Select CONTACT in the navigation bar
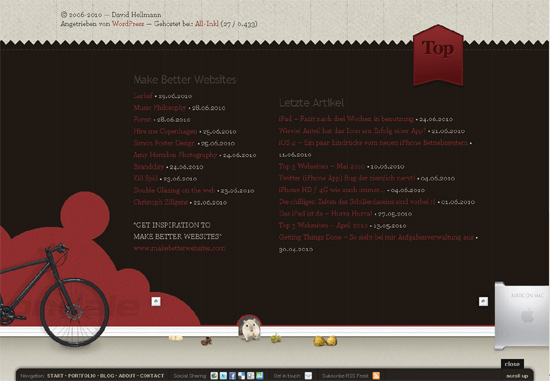Screen dimensions: 550x381 coord(152,376)
